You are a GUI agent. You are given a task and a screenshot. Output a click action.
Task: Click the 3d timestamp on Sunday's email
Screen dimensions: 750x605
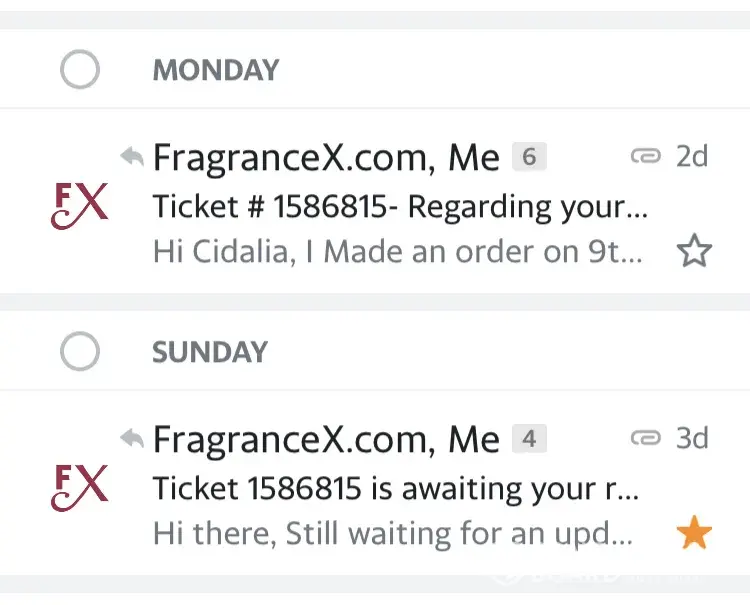(692, 438)
